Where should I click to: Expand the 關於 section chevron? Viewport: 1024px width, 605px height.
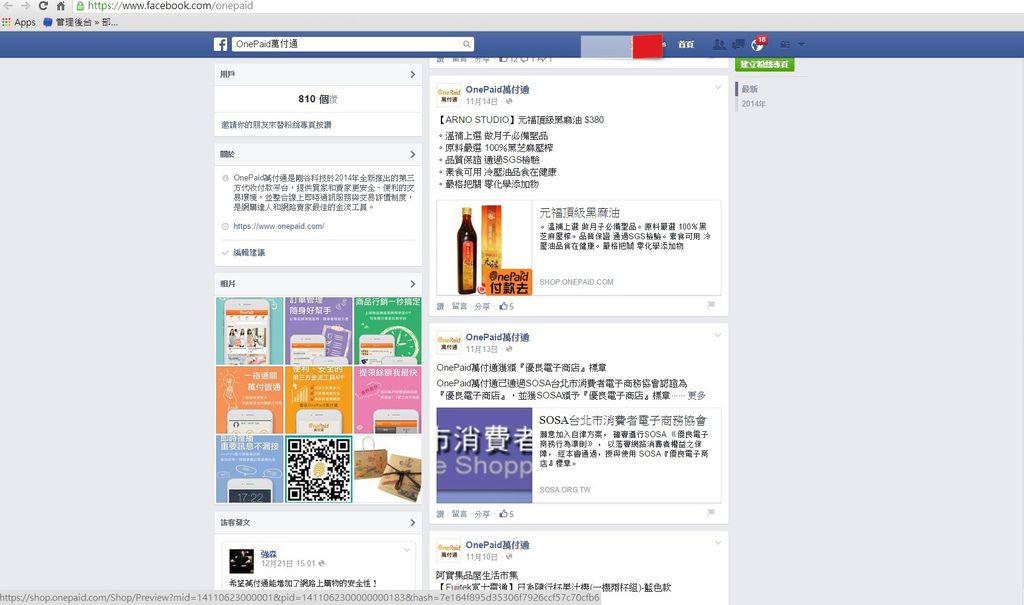412,154
